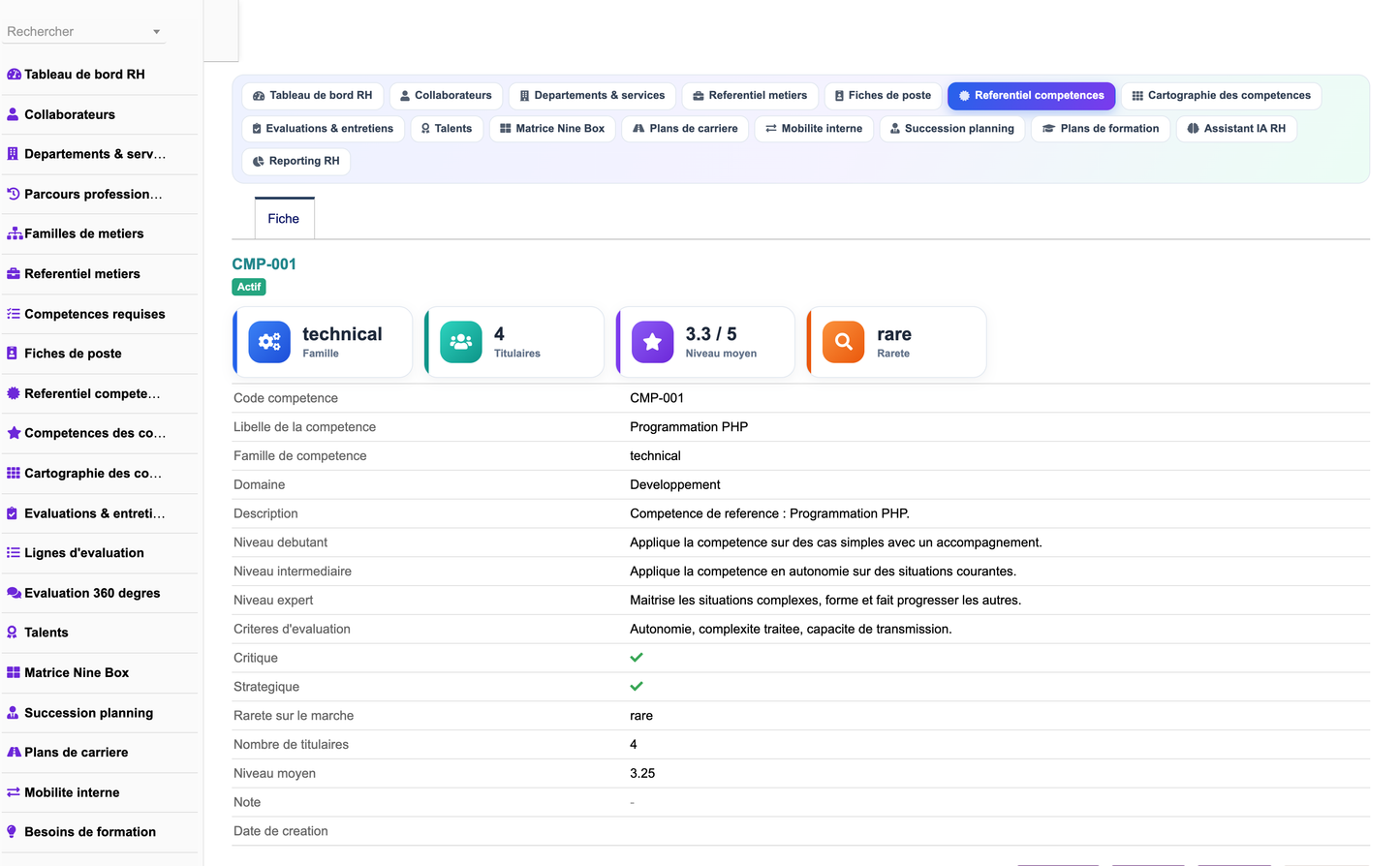Image resolution: width=1400 pixels, height=866 pixels.
Task: Click the Departements & services sidebar building icon
Action: pyautogui.click(x=14, y=154)
